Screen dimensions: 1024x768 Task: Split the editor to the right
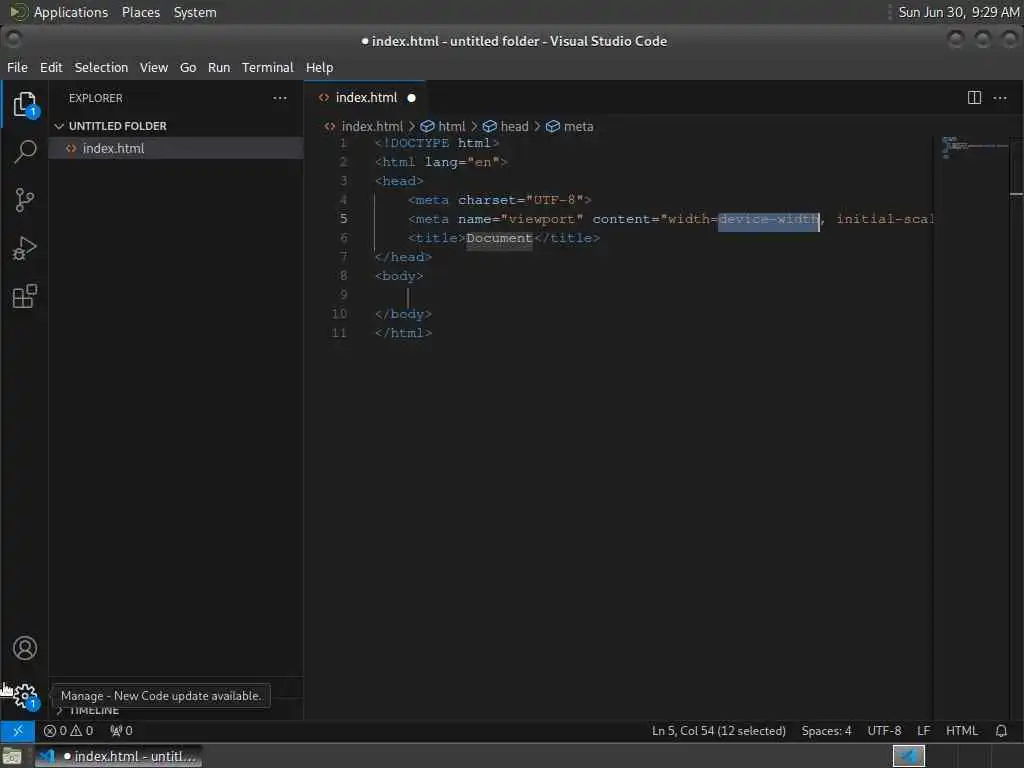tap(974, 98)
